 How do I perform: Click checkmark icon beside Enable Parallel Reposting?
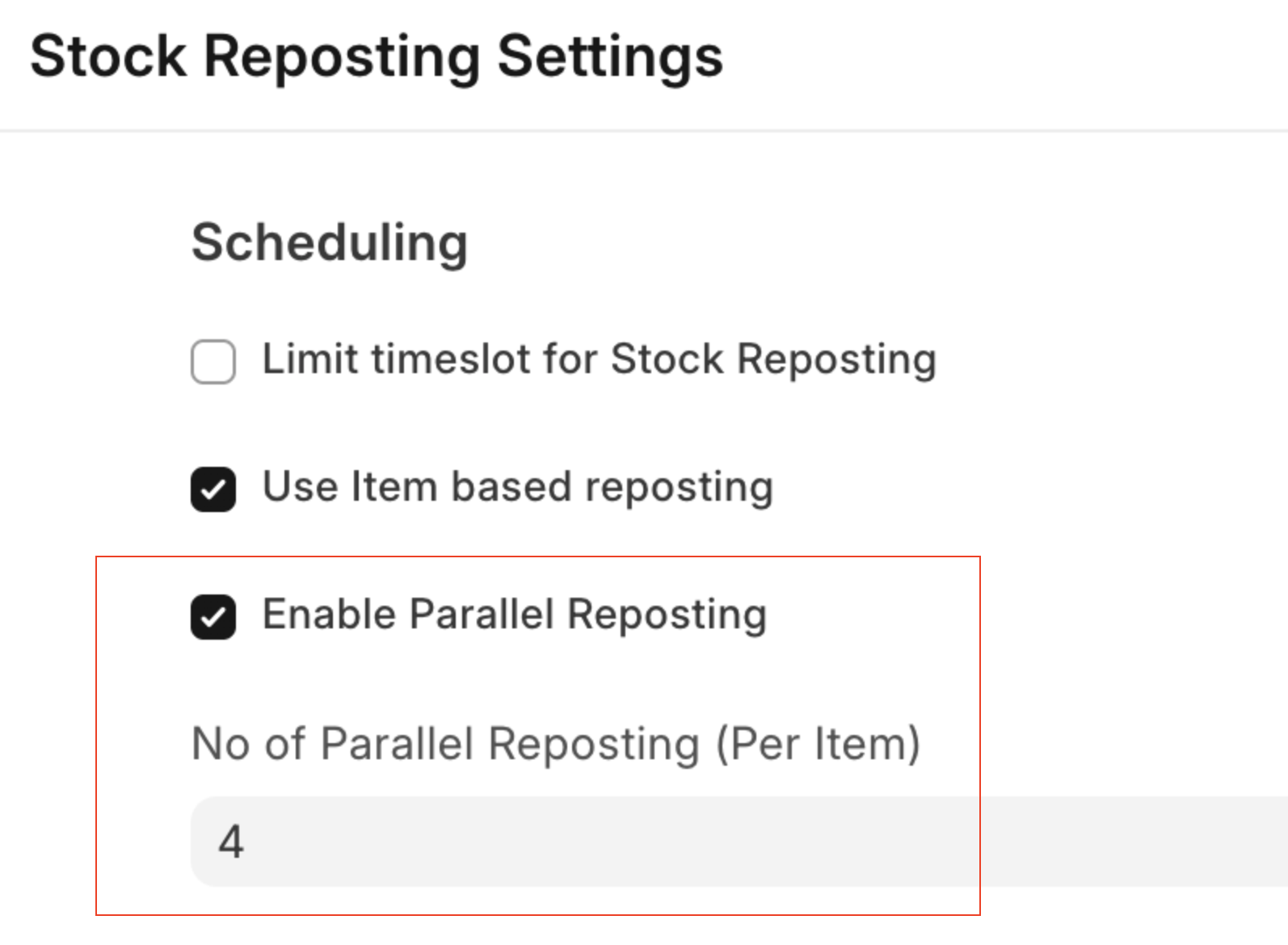point(213,616)
